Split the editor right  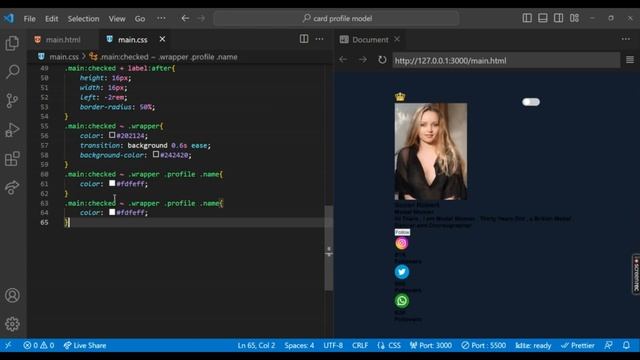point(304,39)
